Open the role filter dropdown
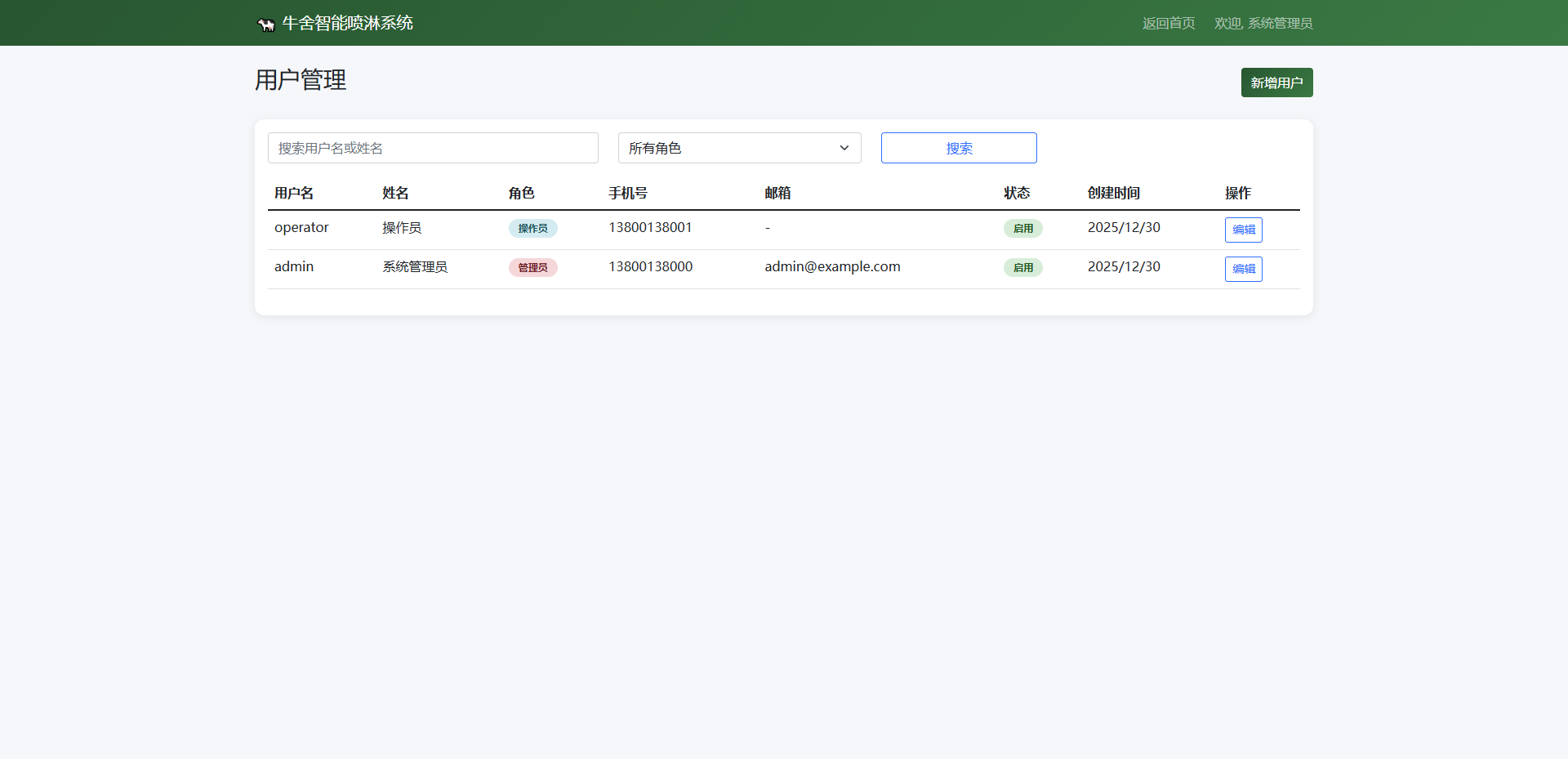1568x759 pixels. [739, 148]
